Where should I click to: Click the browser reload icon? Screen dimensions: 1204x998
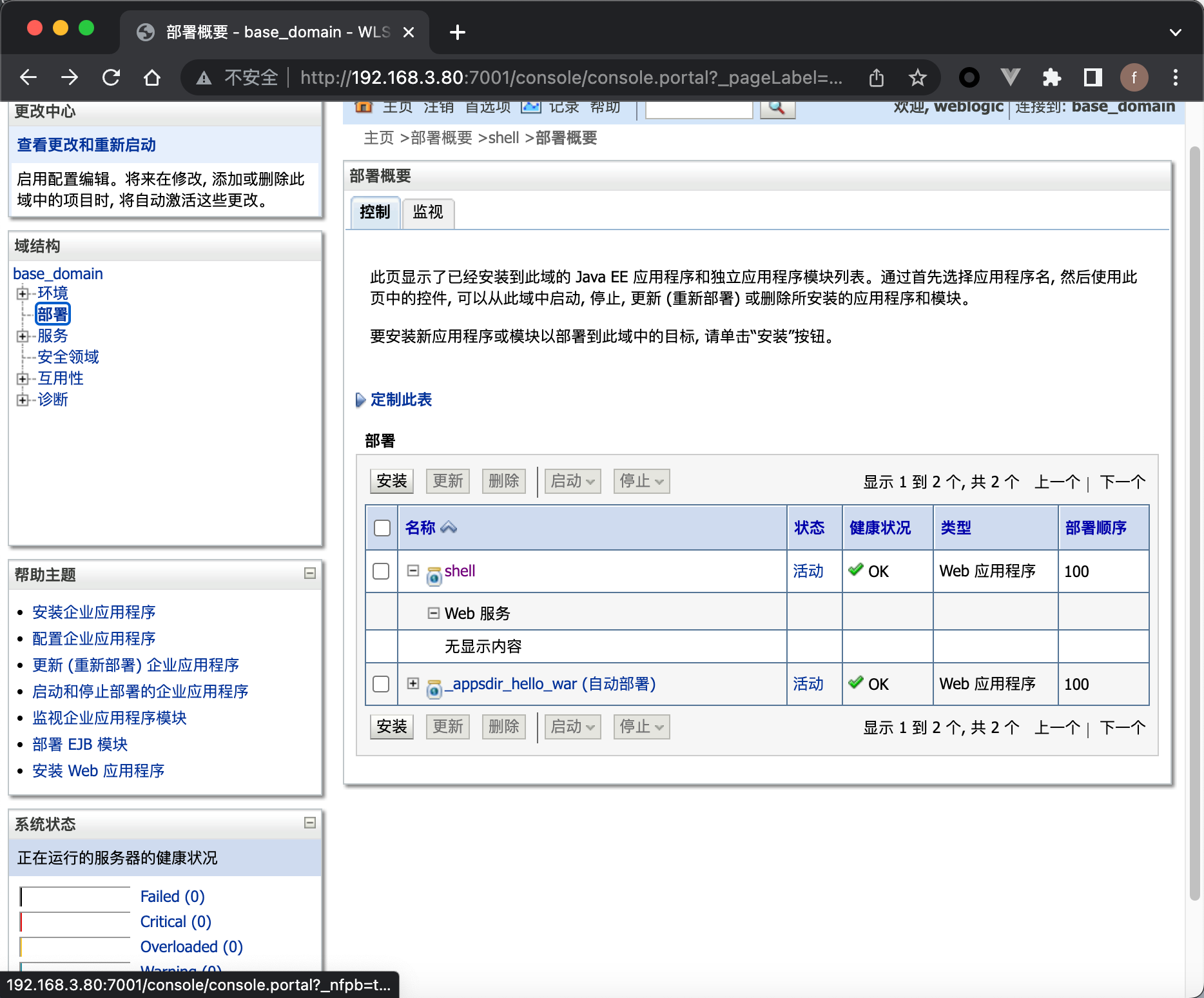coord(111,78)
